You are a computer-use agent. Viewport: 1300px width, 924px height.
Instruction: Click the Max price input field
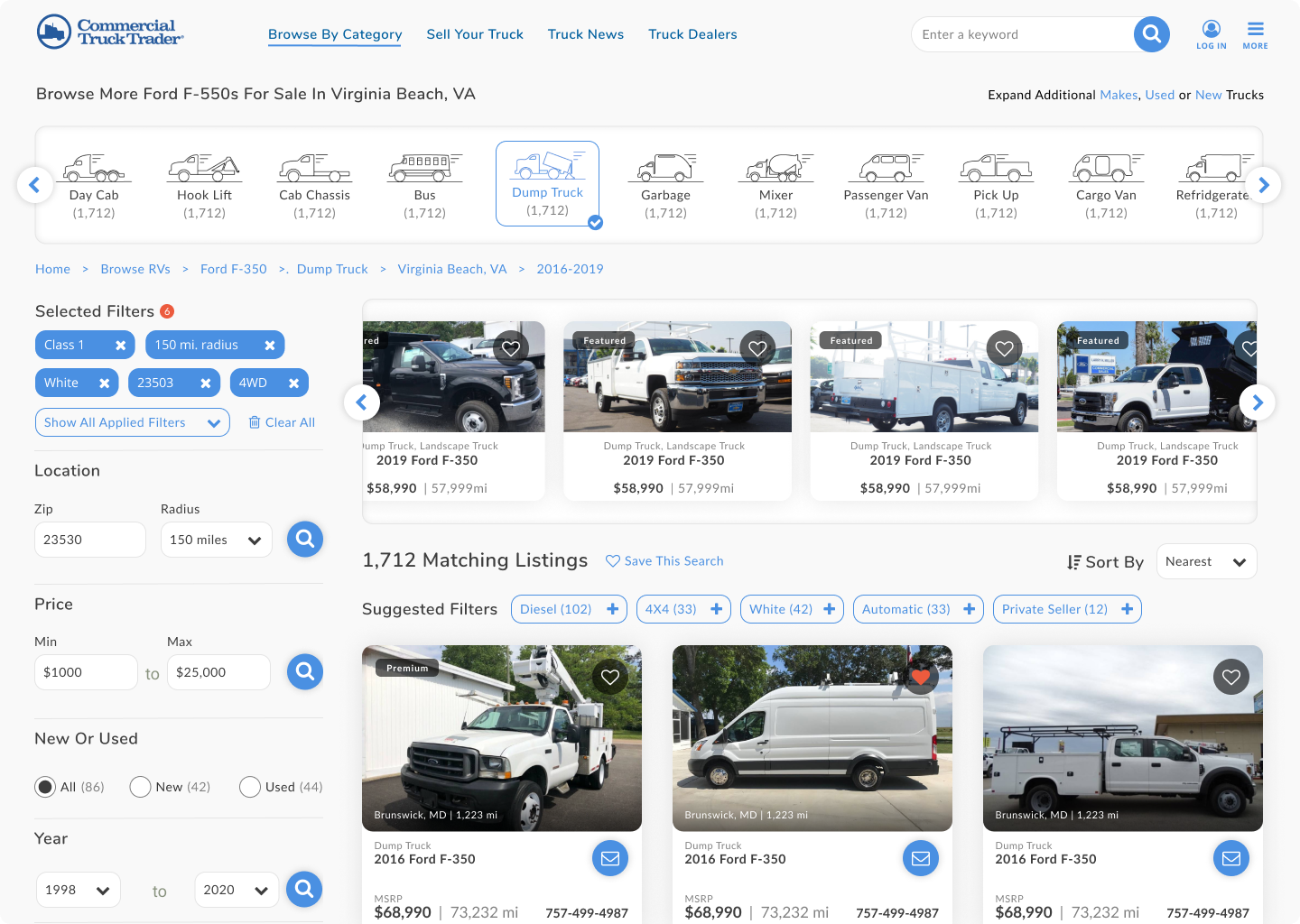218,672
